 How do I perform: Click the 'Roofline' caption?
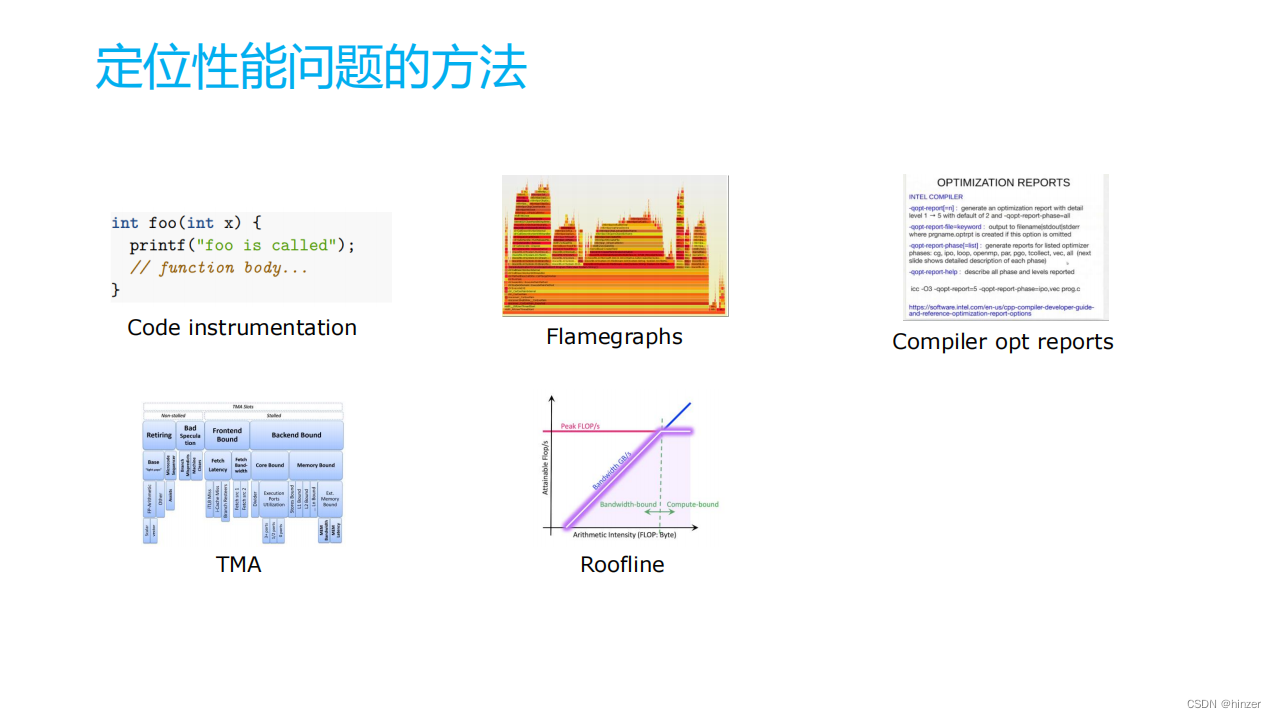tap(622, 564)
